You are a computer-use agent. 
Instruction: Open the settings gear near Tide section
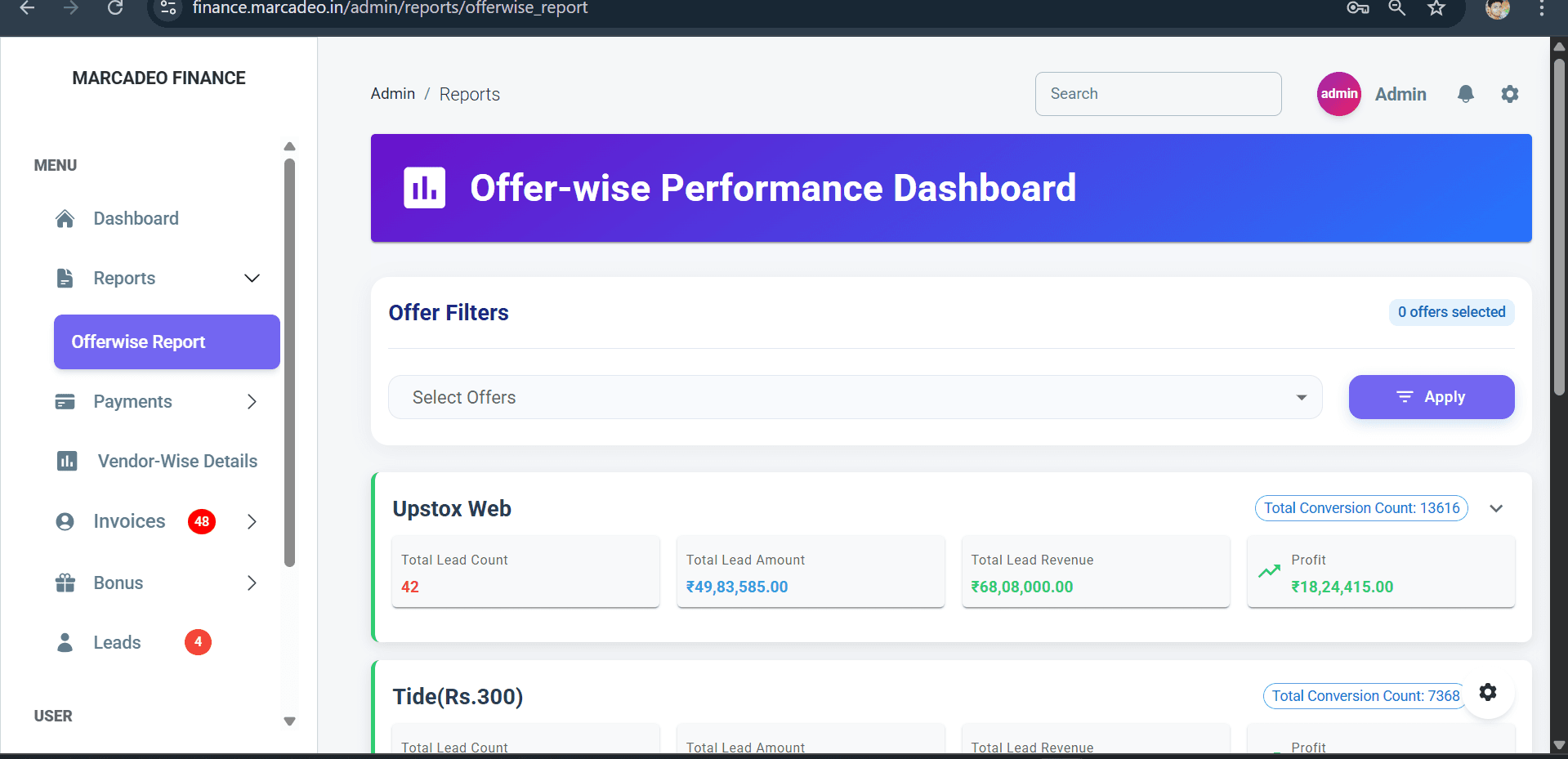point(1487,692)
